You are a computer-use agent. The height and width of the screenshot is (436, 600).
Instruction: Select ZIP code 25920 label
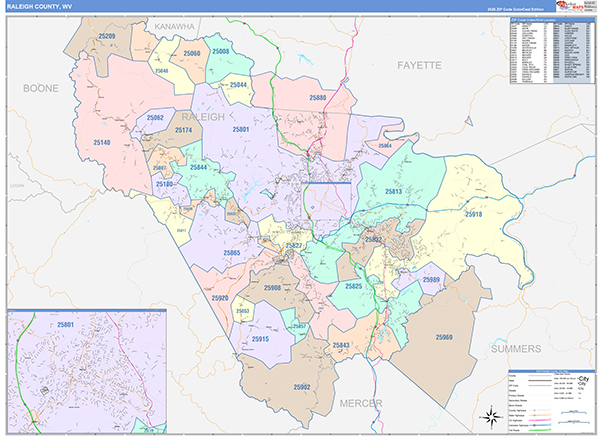(220, 298)
